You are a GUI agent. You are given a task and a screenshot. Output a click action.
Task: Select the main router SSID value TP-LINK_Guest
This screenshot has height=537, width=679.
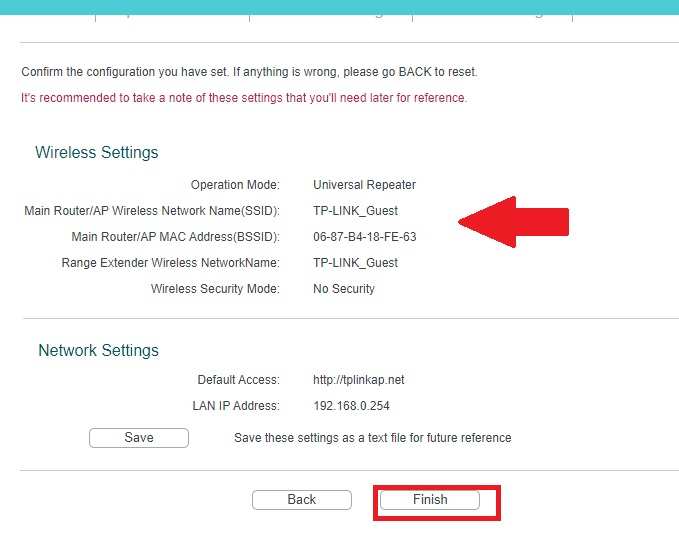[356, 211]
